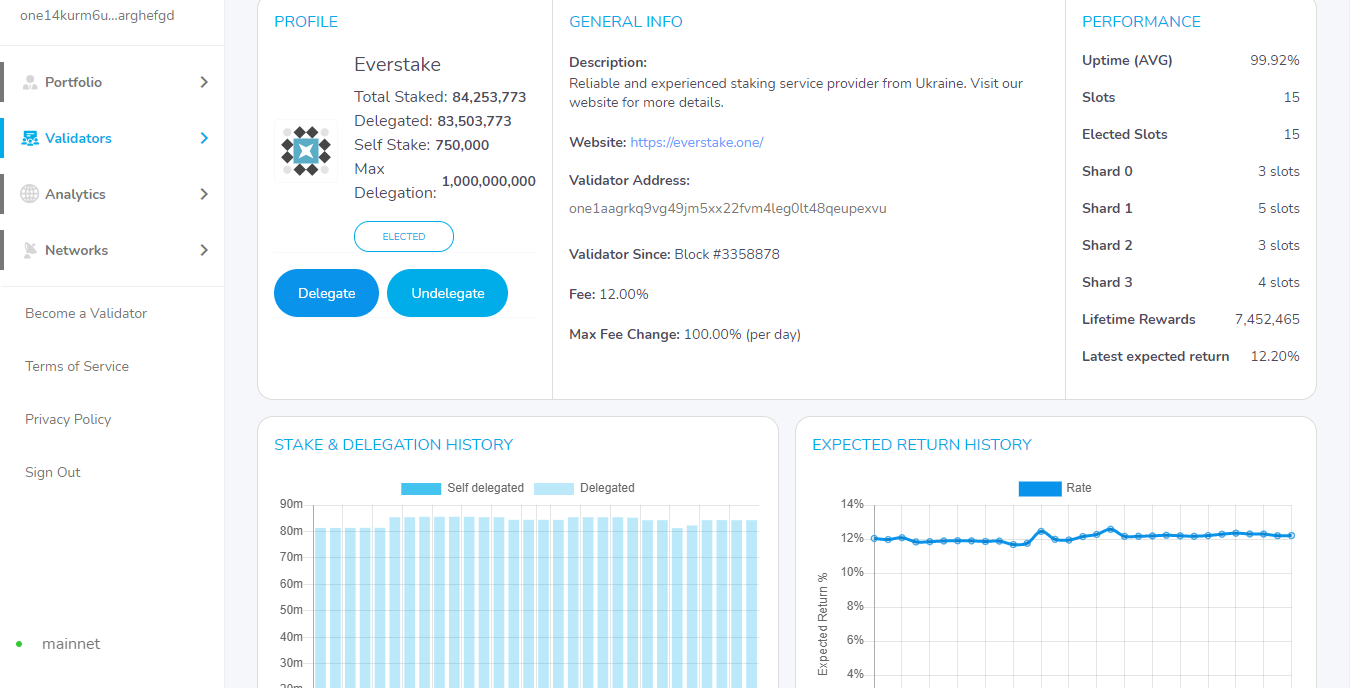Screen dimensions: 1350x688
Task: Click the account address one14kurm6u...arghefgd
Action: click(x=97, y=15)
